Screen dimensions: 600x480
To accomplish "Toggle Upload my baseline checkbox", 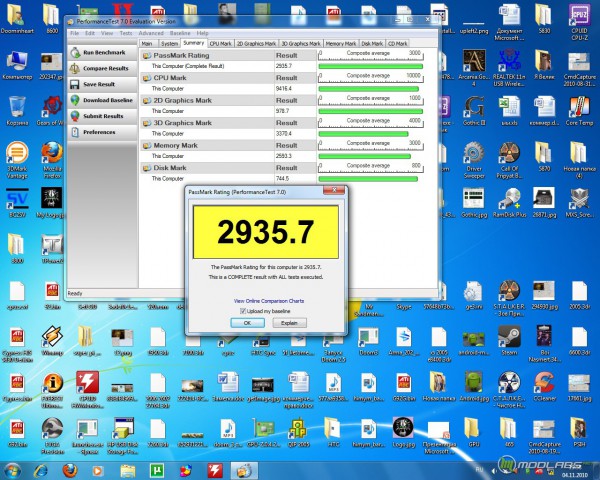I will (243, 311).
